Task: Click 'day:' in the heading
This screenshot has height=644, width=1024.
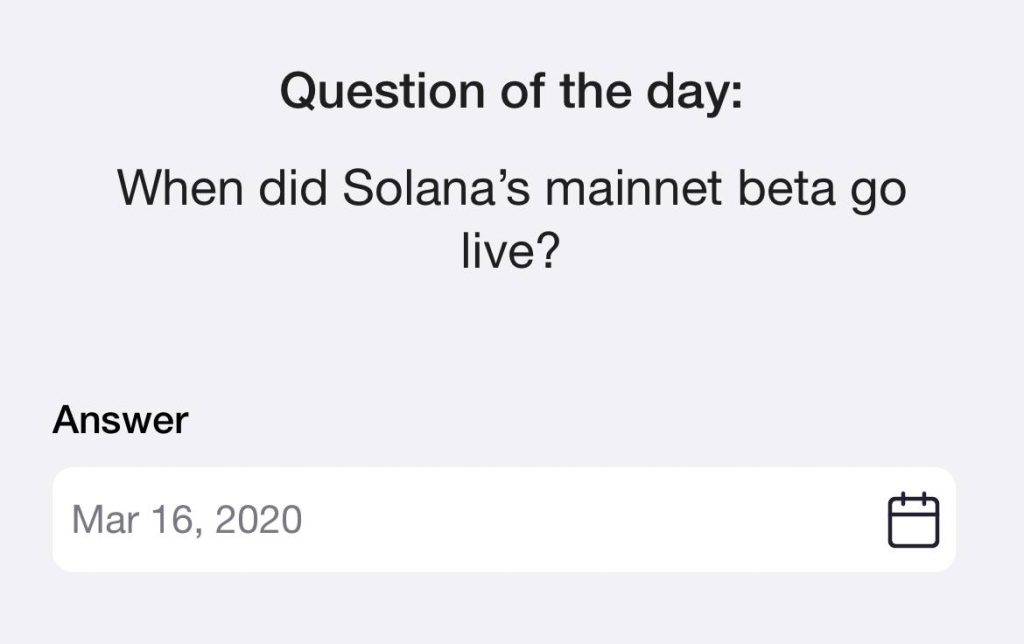Action: point(694,92)
